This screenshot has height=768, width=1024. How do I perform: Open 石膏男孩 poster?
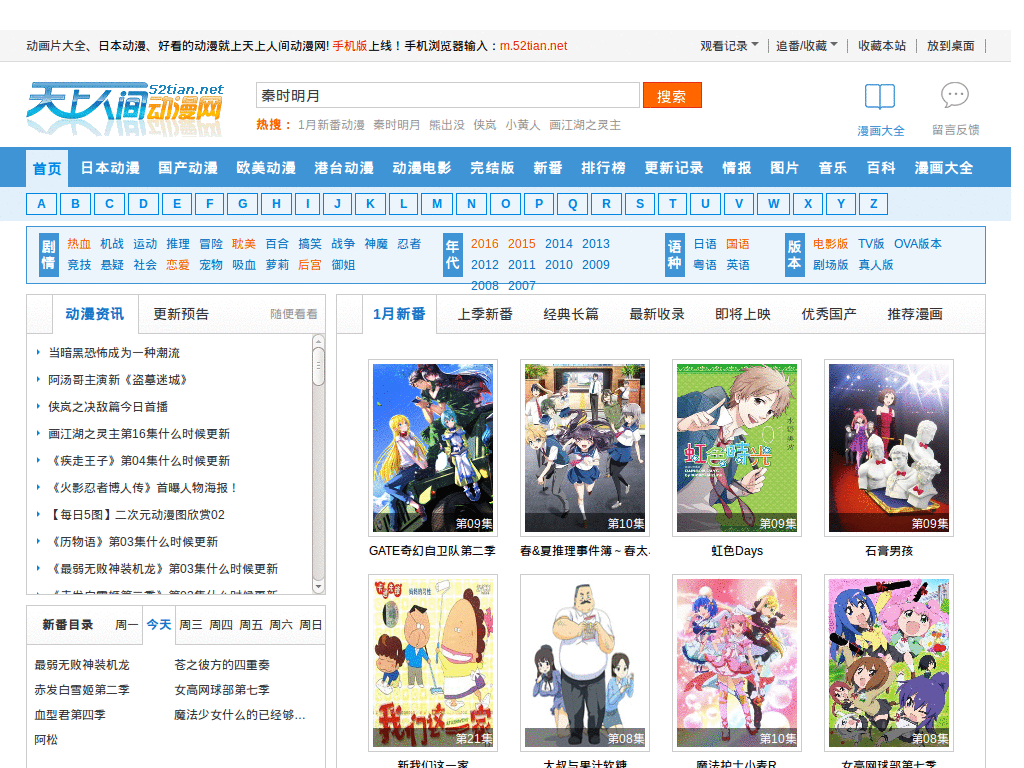coord(889,448)
